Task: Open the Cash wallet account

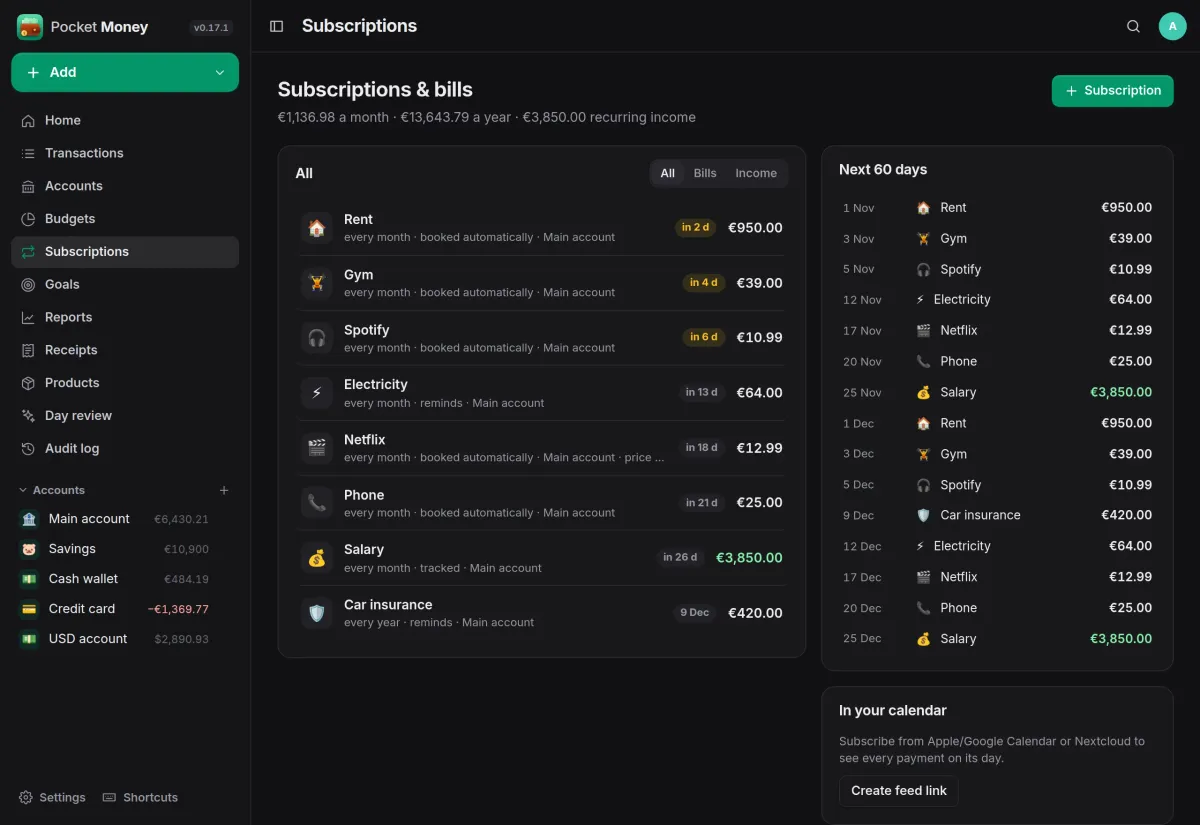Action: (x=125, y=579)
